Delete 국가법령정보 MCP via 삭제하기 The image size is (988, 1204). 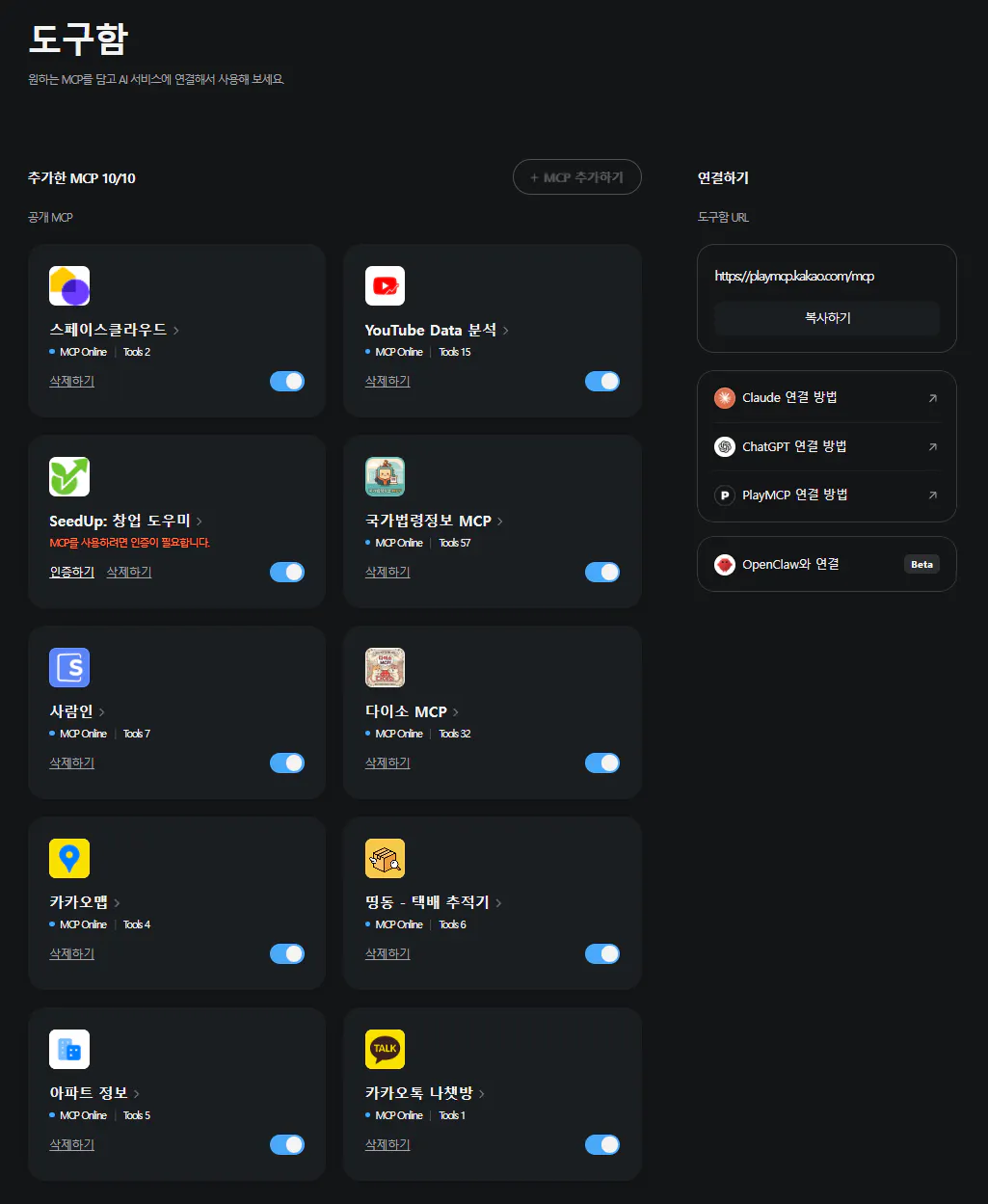[x=387, y=573]
